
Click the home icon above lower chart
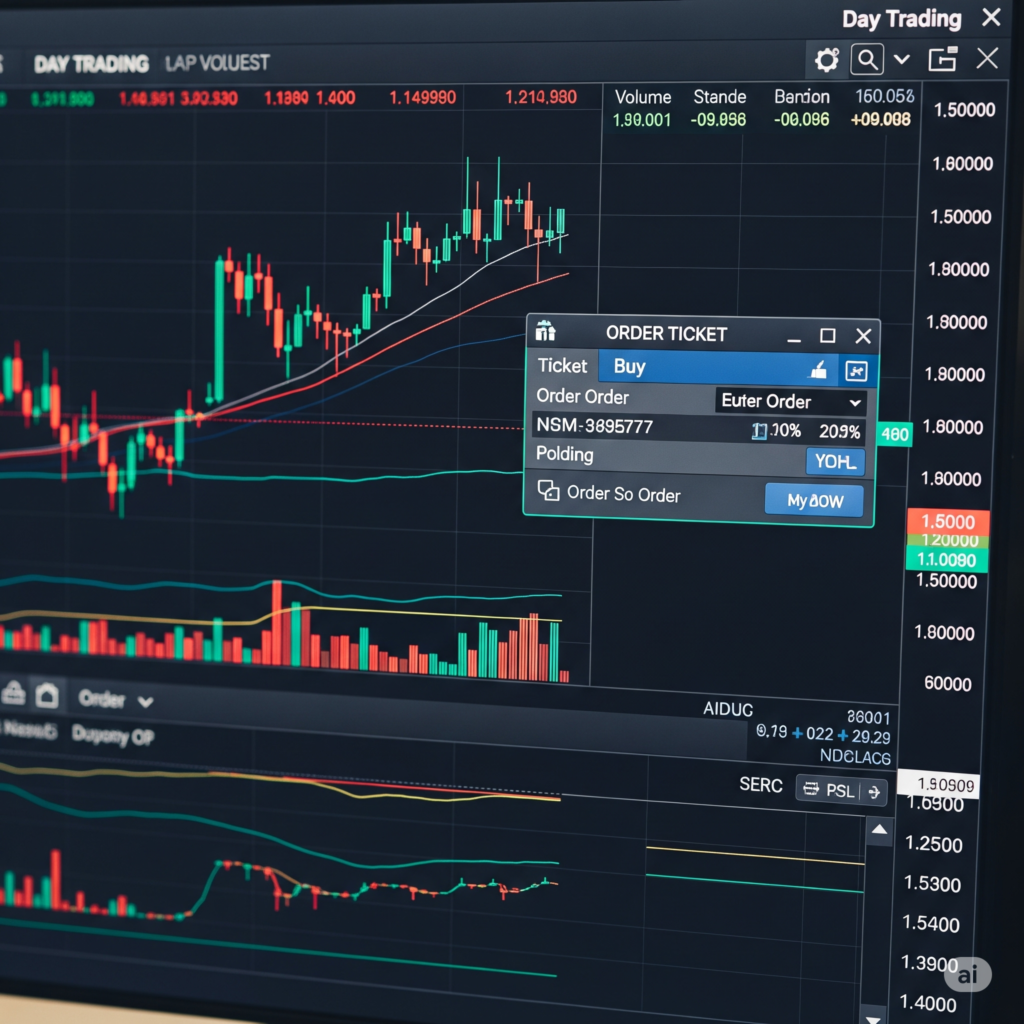point(47,696)
